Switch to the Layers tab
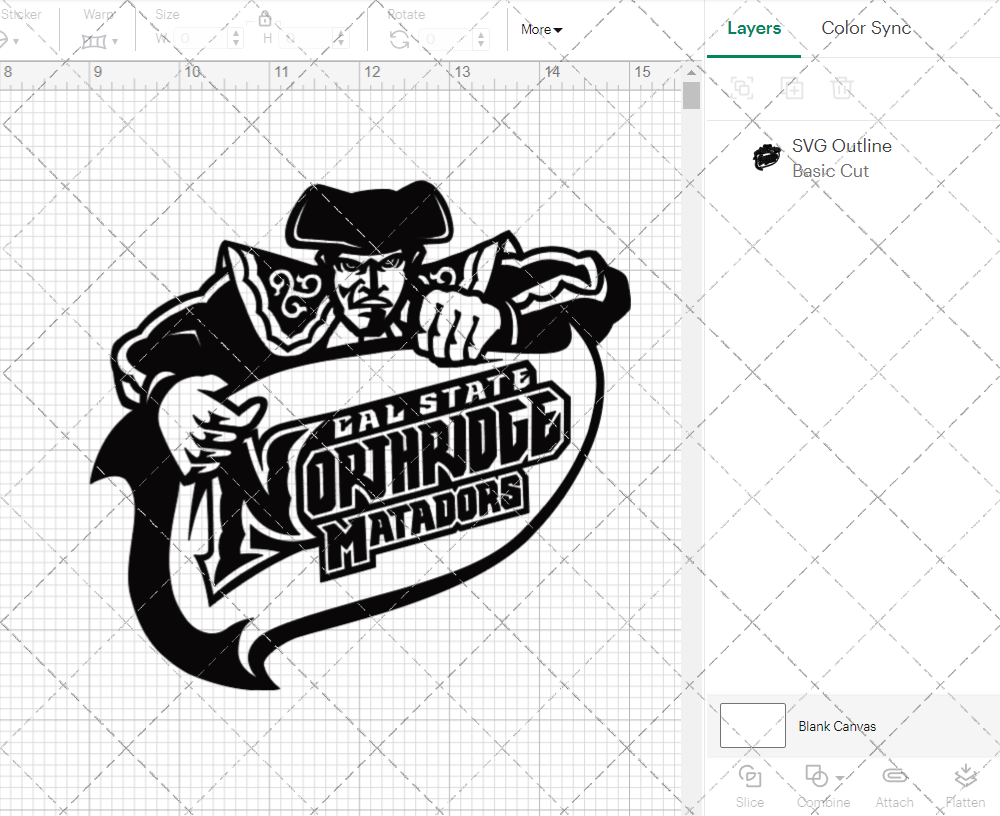 point(754,28)
